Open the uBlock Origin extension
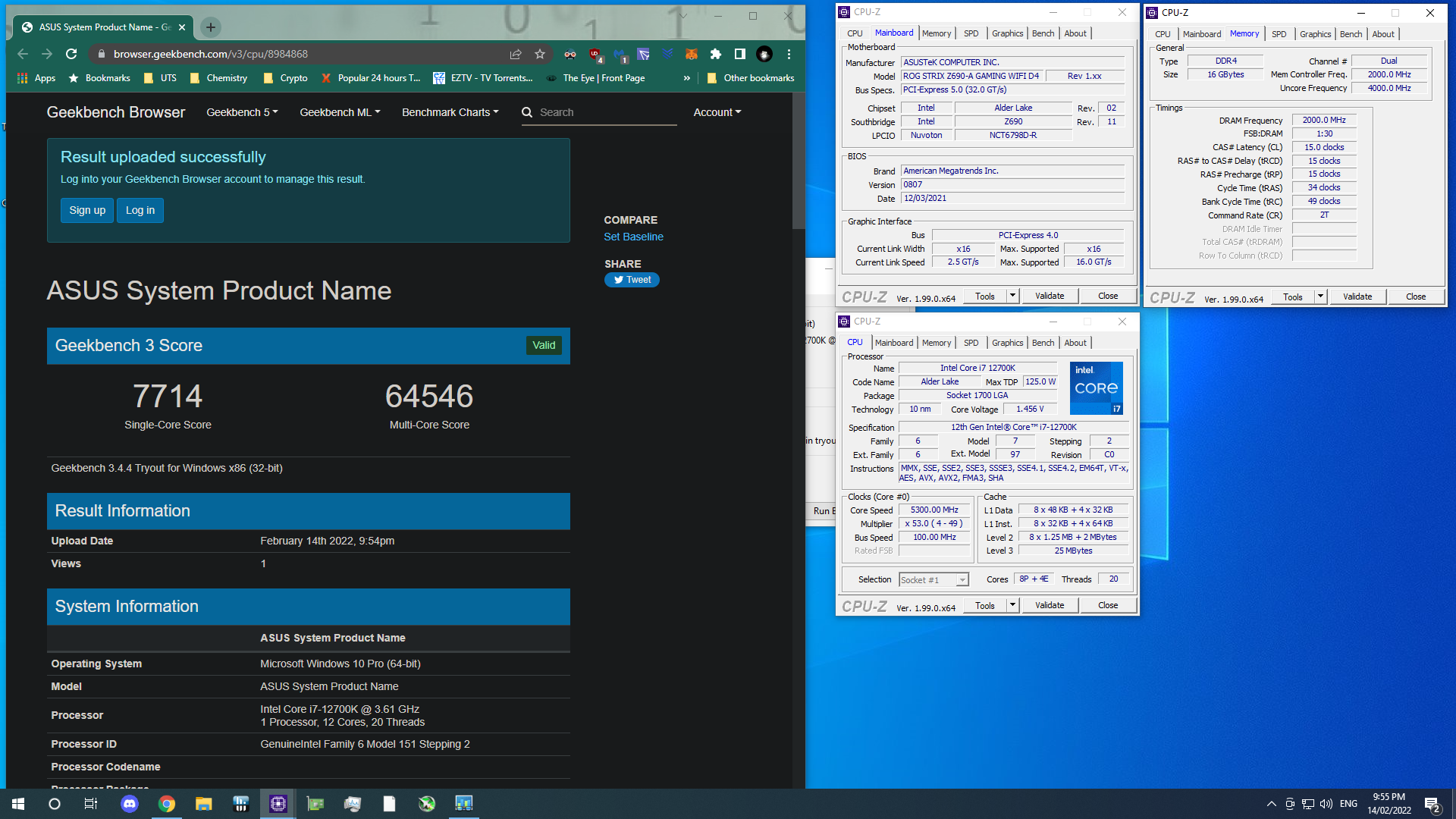This screenshot has height=819, width=1456. click(x=595, y=55)
